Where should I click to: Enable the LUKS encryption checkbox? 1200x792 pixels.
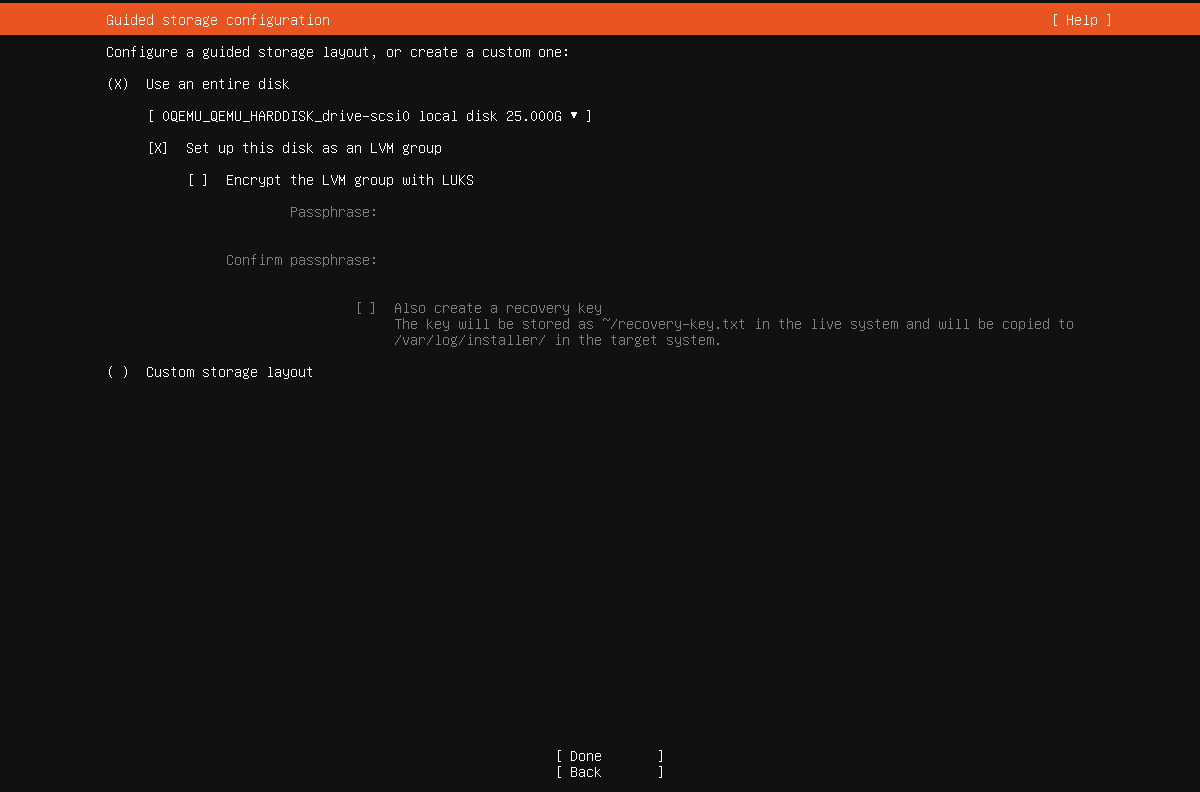(198, 180)
